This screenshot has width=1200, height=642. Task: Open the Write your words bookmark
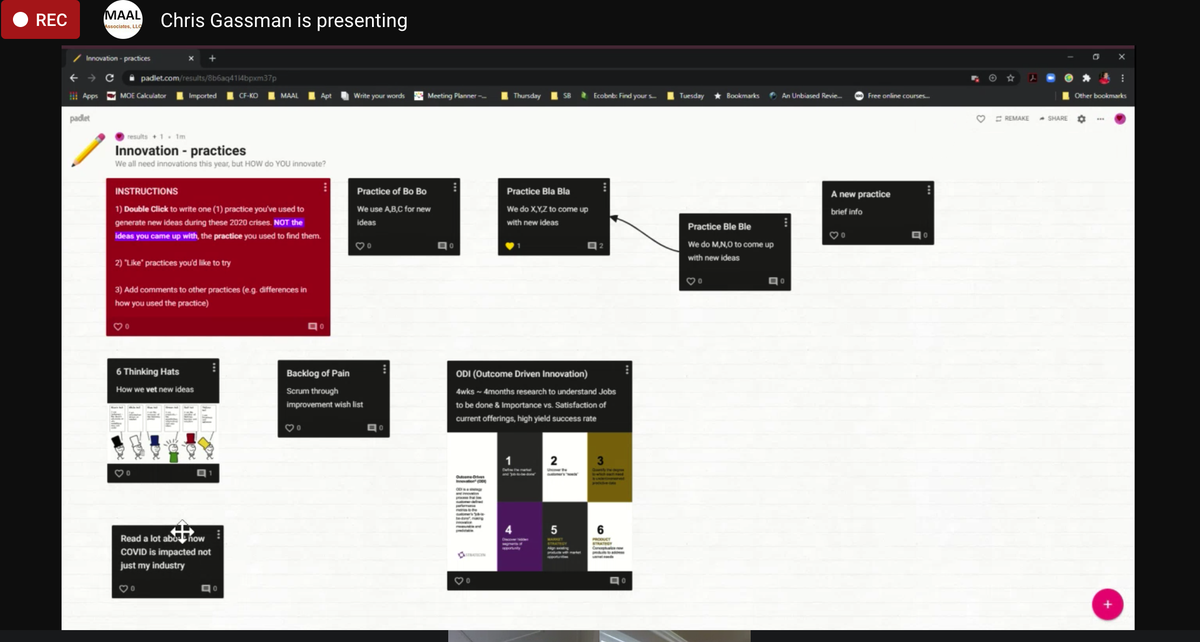point(373,96)
